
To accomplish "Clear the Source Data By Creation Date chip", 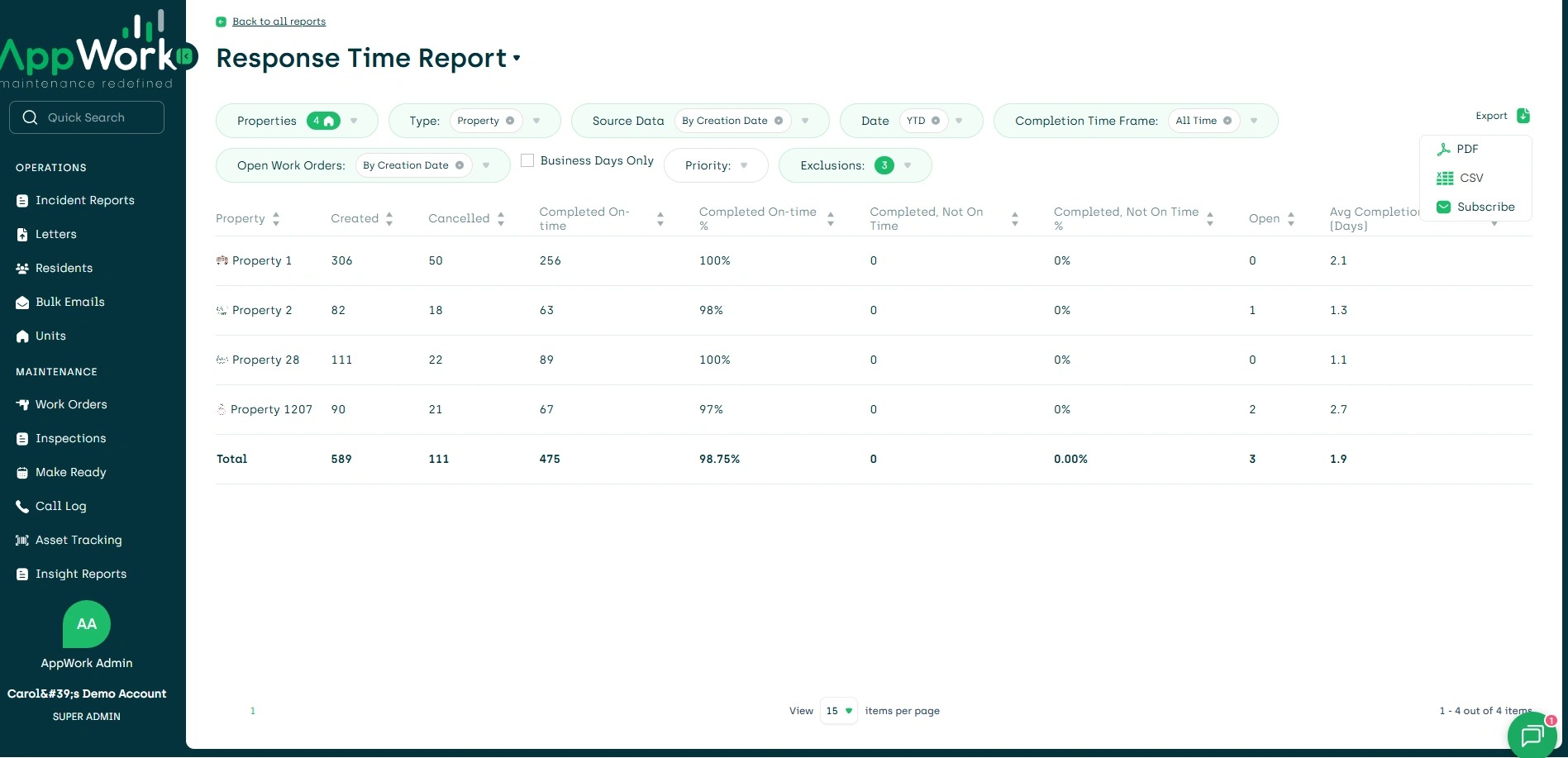I will tap(779, 121).
